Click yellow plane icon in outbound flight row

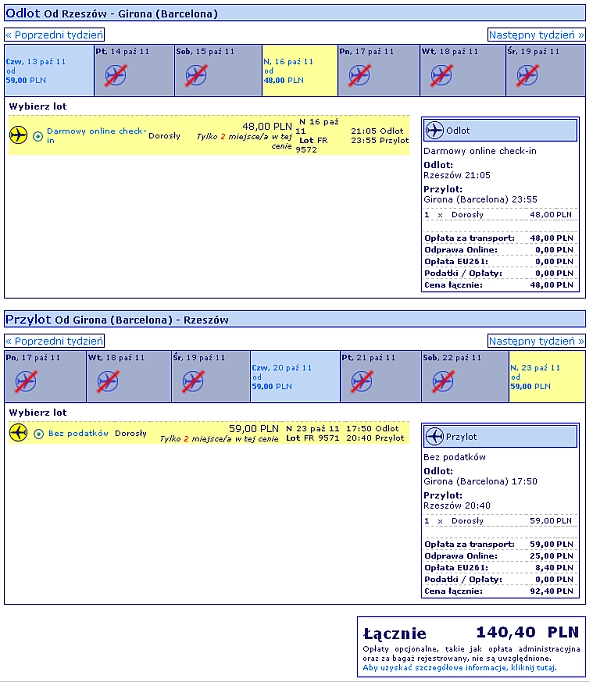[x=18, y=135]
